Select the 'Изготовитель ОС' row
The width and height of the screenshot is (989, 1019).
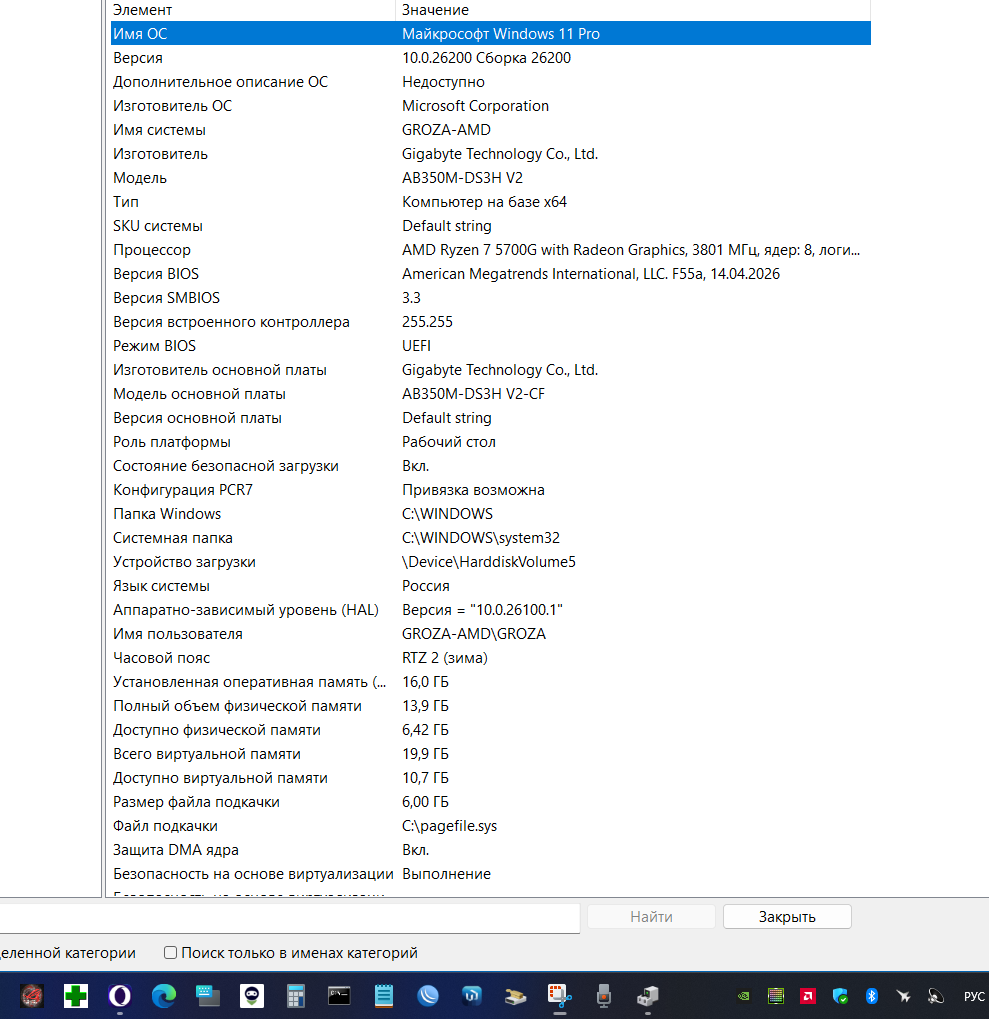pos(491,106)
